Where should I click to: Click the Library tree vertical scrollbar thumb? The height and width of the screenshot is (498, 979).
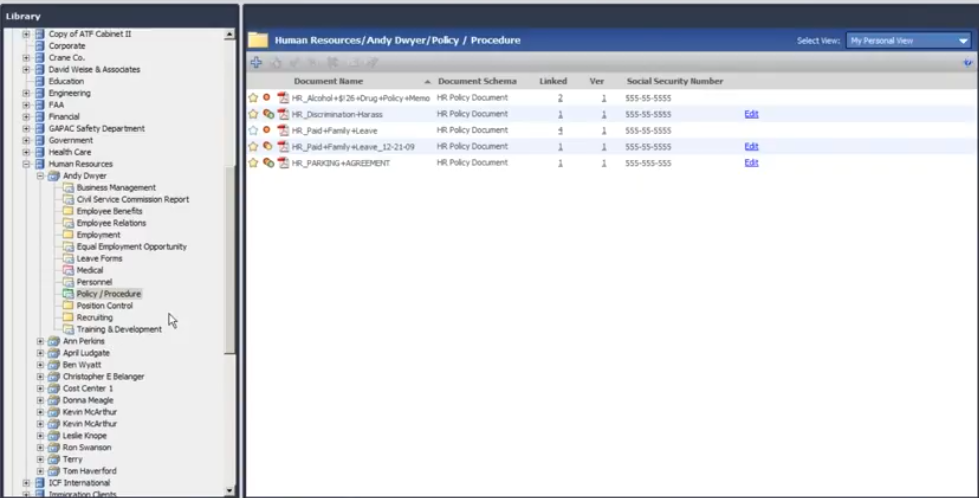(x=230, y=260)
